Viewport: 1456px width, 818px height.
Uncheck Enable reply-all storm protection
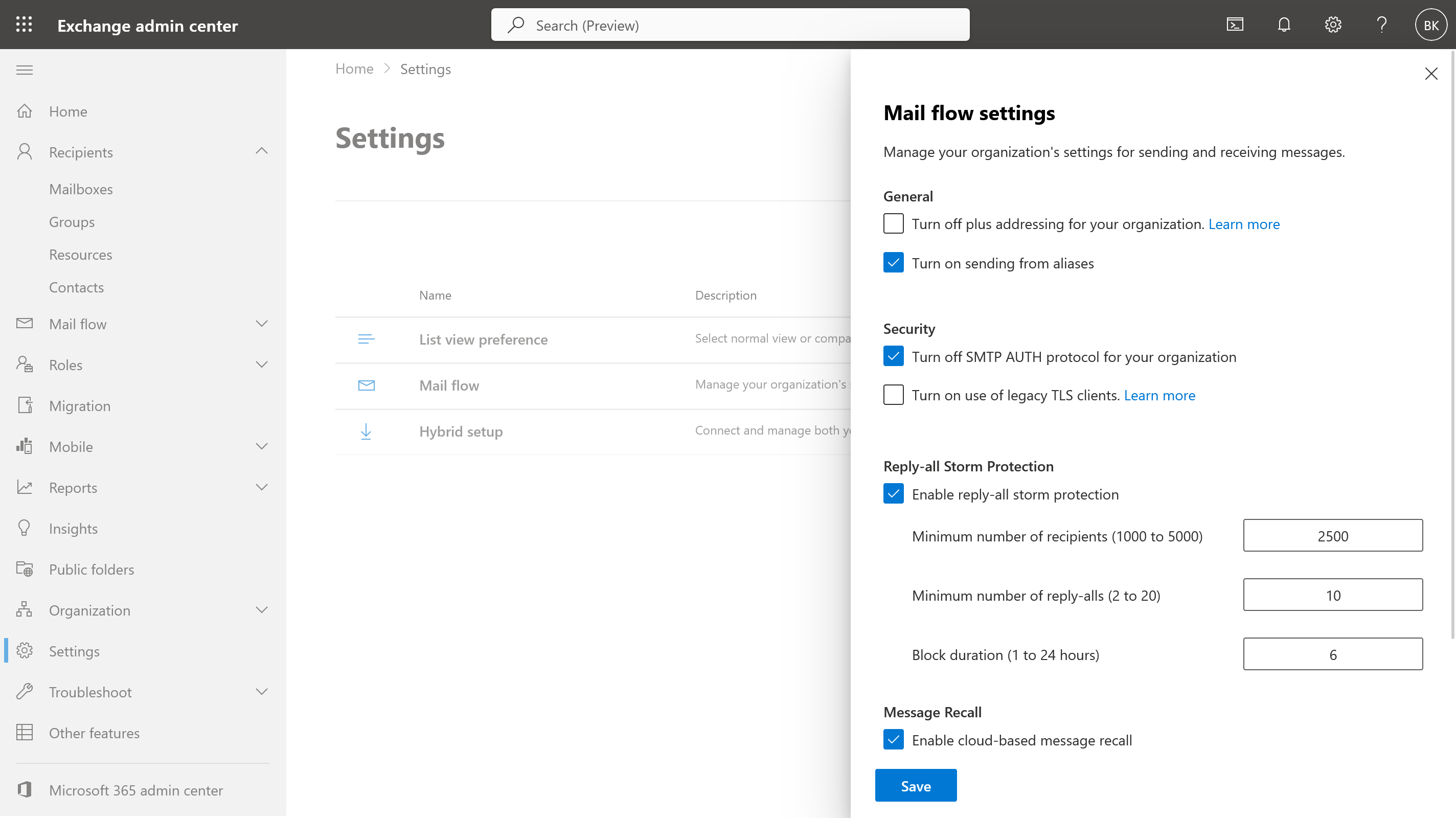tap(893, 493)
